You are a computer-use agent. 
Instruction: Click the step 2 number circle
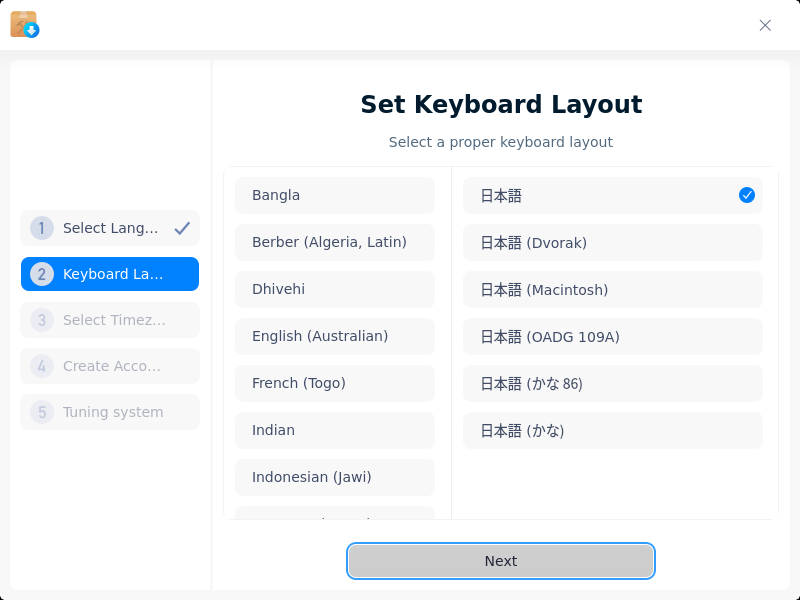pos(42,274)
